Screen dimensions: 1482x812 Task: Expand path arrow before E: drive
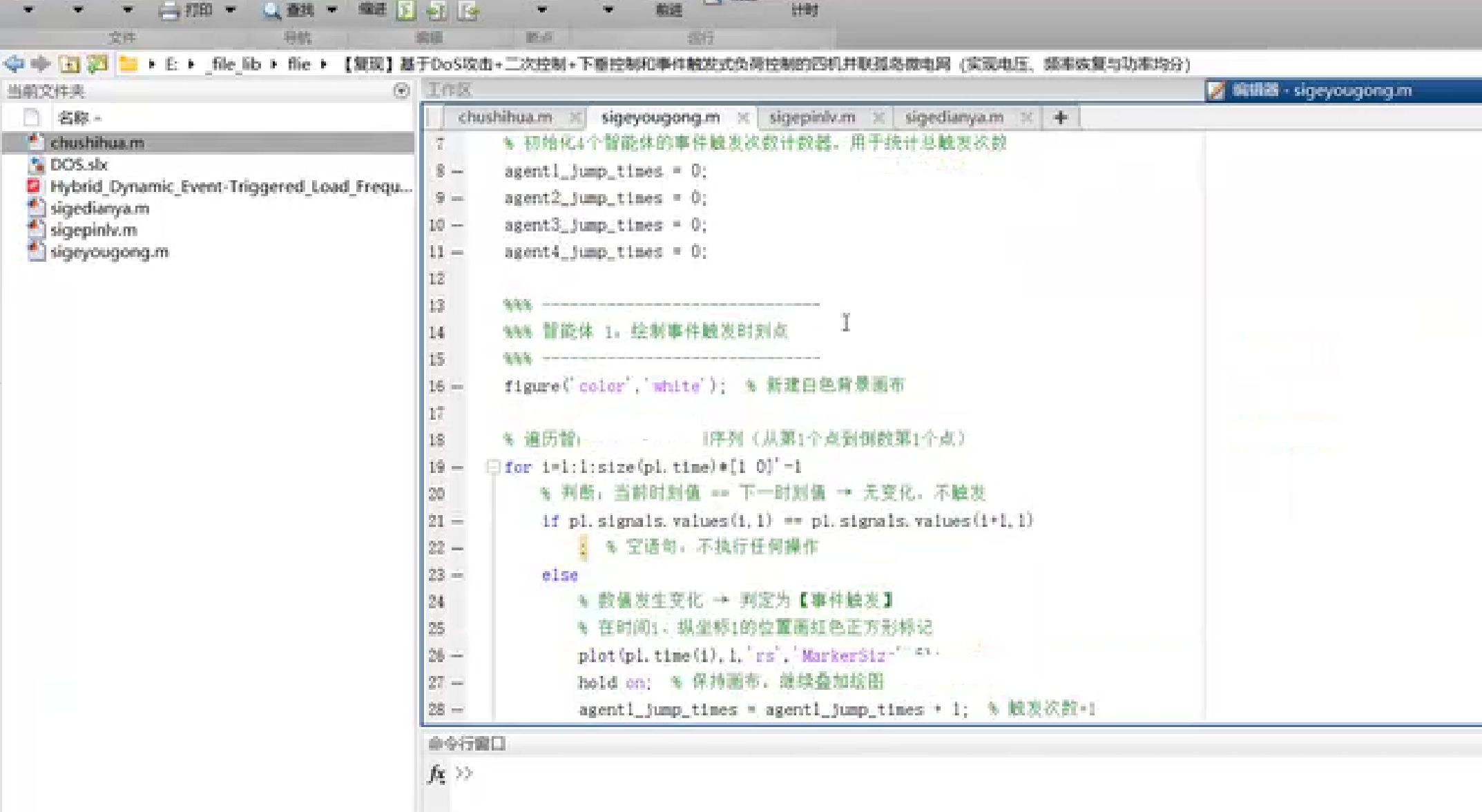click(x=152, y=64)
